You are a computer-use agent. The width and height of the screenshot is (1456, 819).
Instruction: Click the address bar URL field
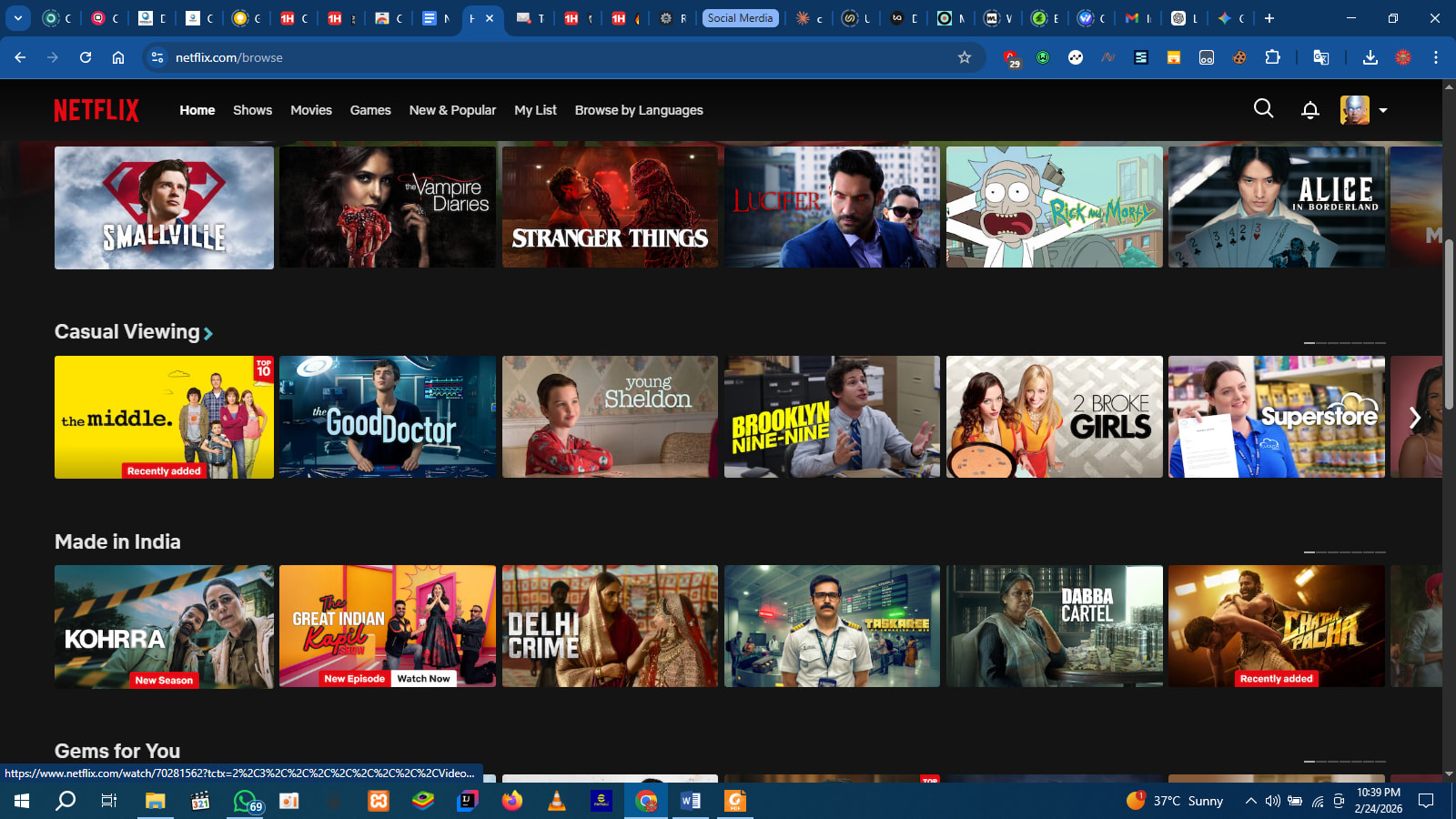click(x=546, y=57)
